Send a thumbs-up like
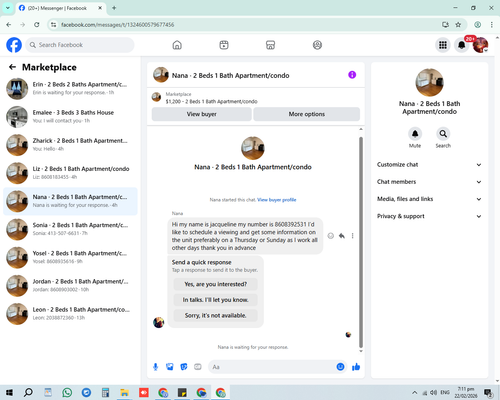Image resolution: width=500 pixels, height=400 pixels. [x=356, y=367]
